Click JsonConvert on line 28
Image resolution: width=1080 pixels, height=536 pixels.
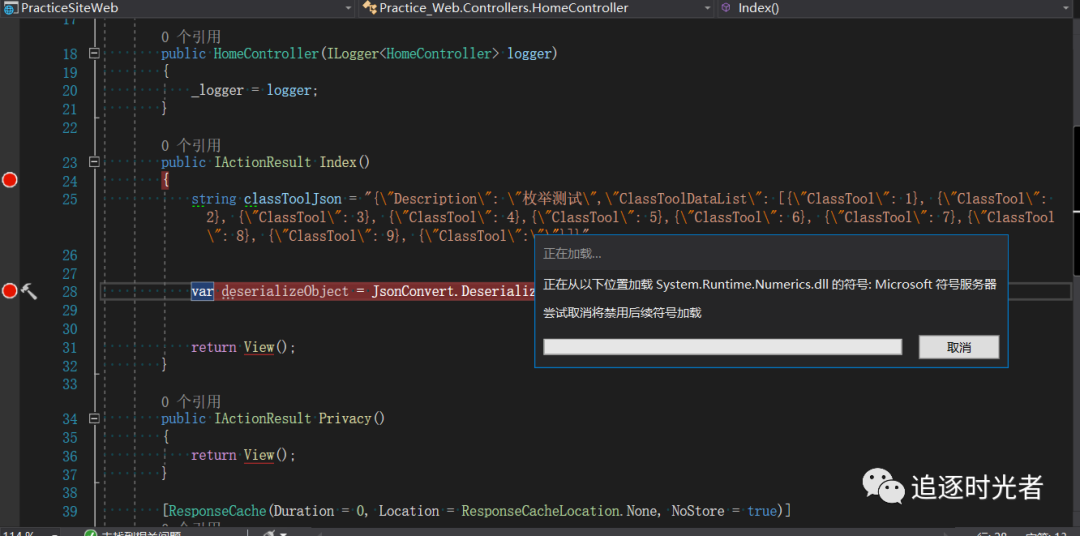point(413,291)
